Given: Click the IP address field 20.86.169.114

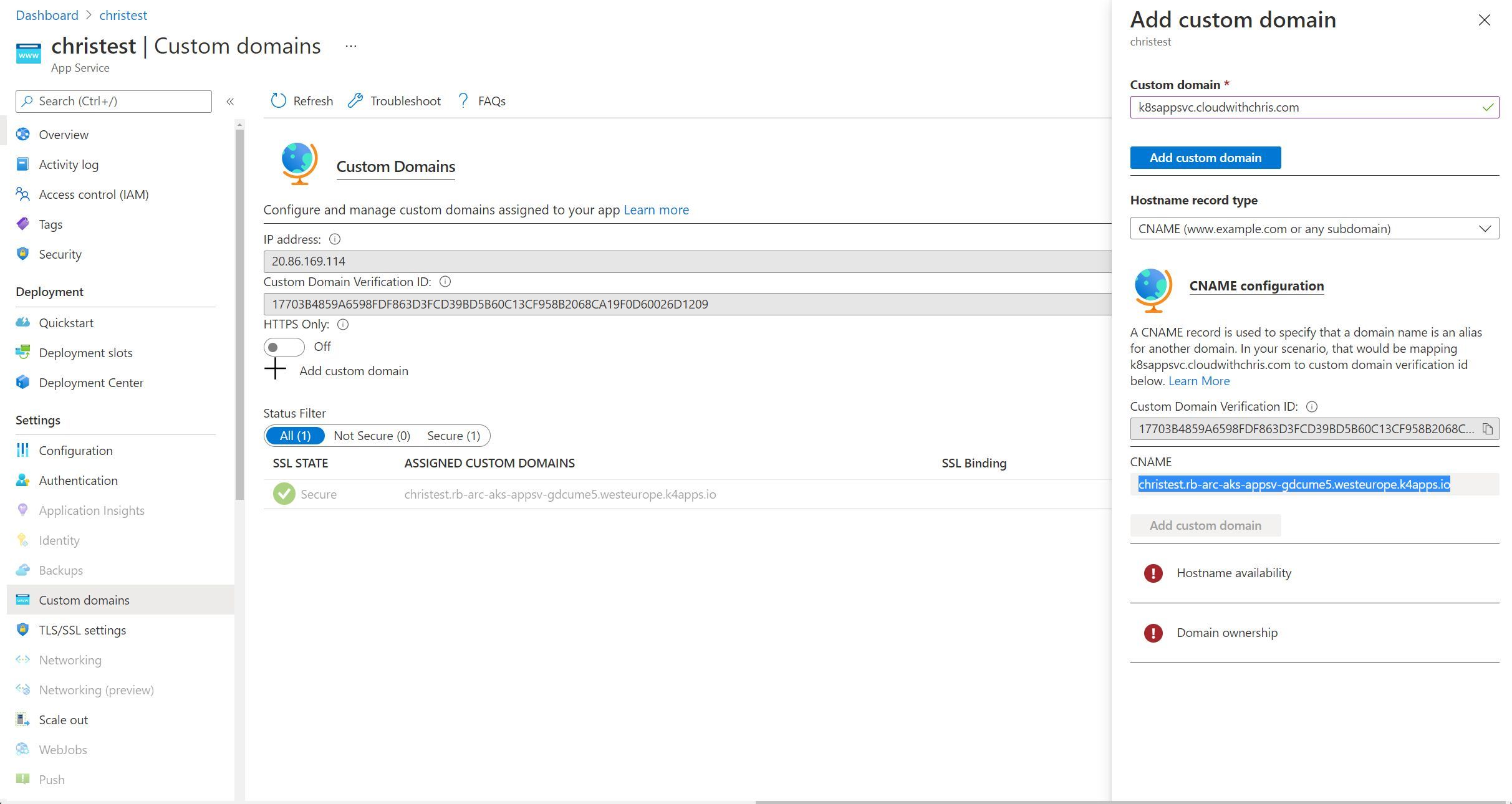Looking at the screenshot, I should 687,261.
